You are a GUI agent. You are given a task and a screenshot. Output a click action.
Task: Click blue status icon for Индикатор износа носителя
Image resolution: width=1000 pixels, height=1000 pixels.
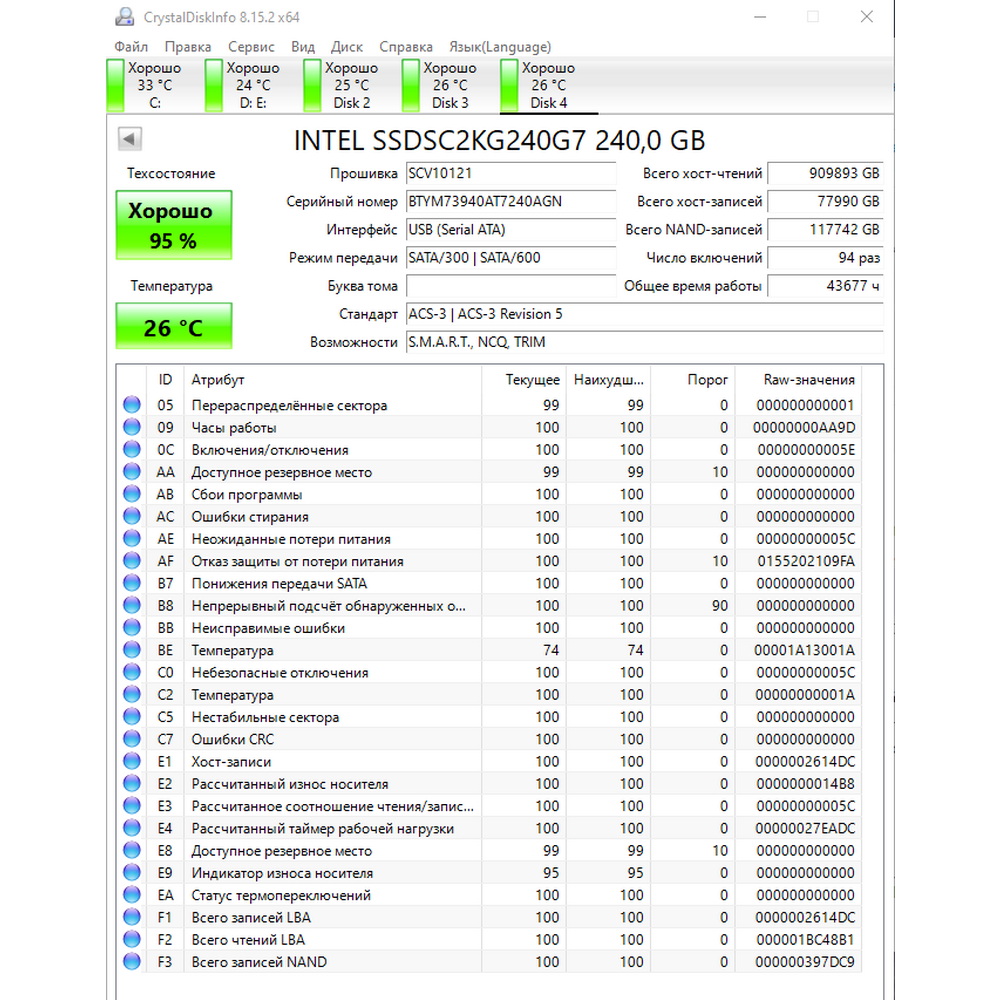pyautogui.click(x=132, y=873)
